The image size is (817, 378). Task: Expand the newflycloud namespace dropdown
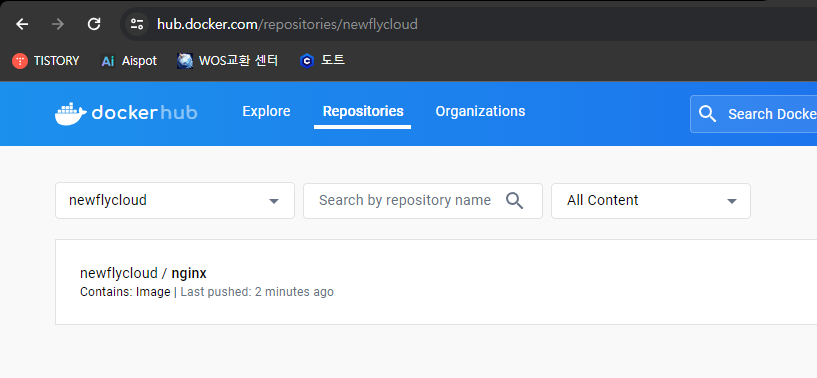tap(175, 200)
